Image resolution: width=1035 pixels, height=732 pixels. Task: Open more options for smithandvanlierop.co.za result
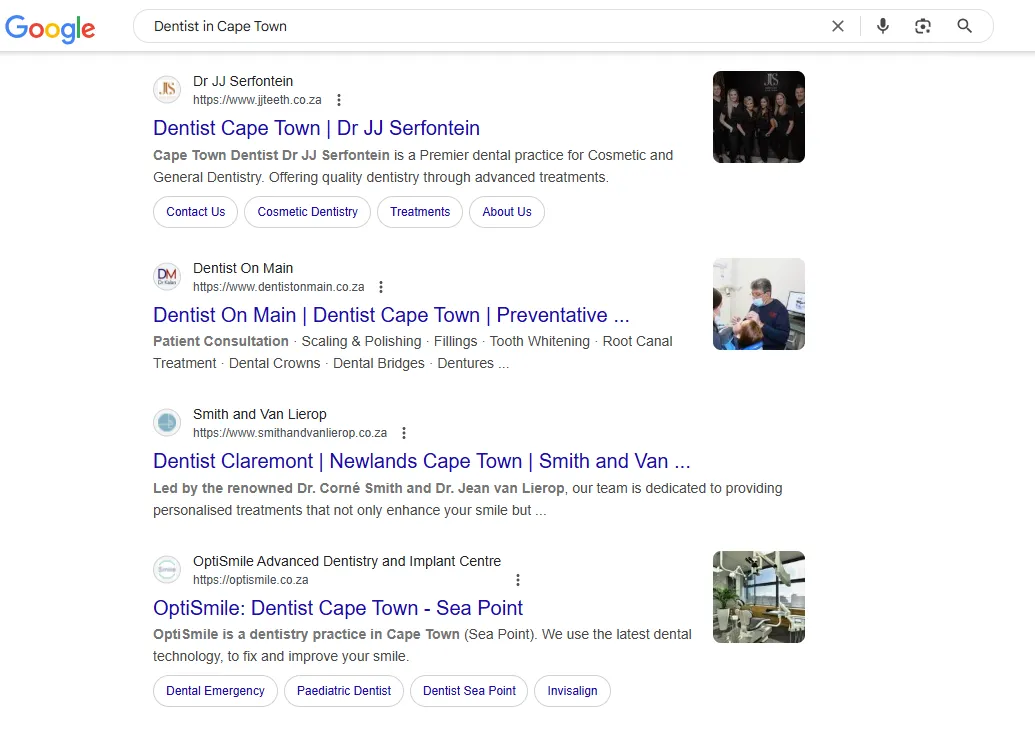click(x=404, y=433)
